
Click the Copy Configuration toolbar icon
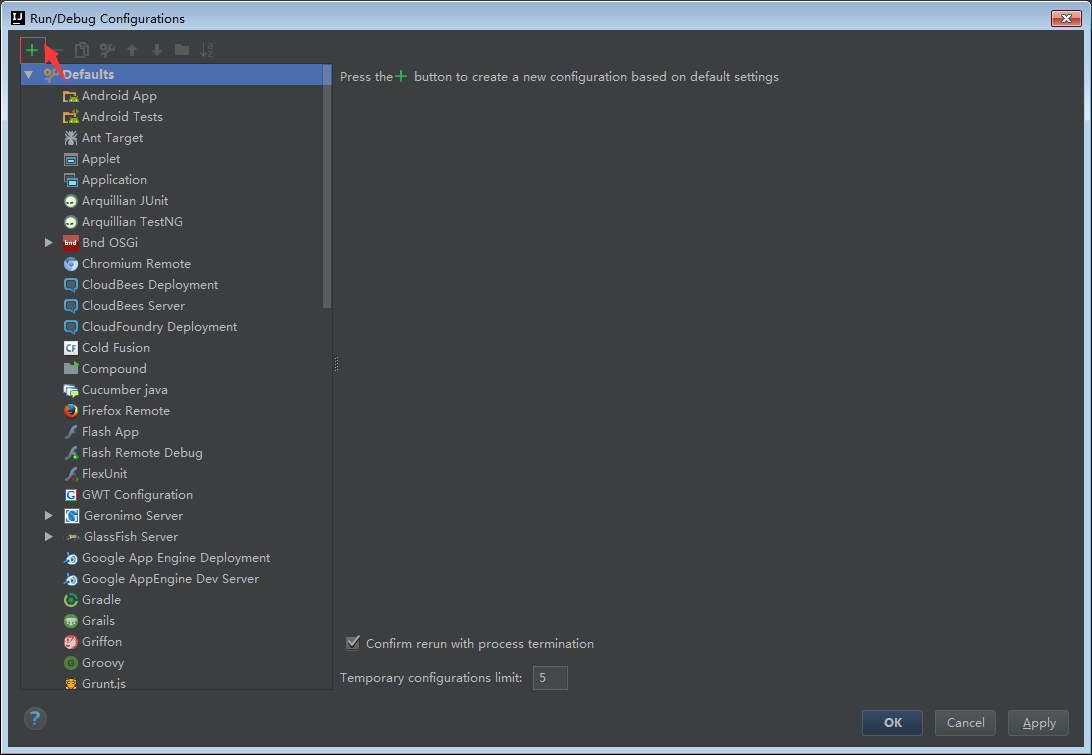click(81, 49)
